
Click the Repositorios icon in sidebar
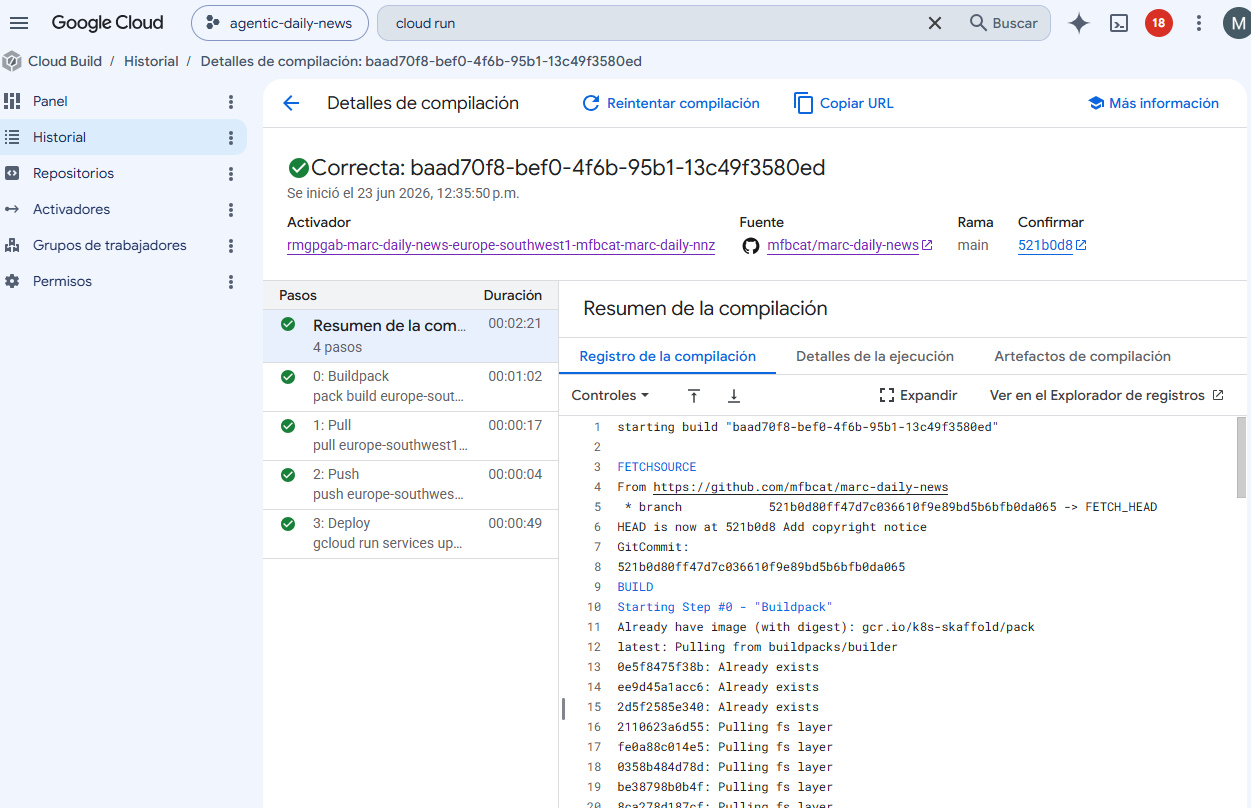12,173
